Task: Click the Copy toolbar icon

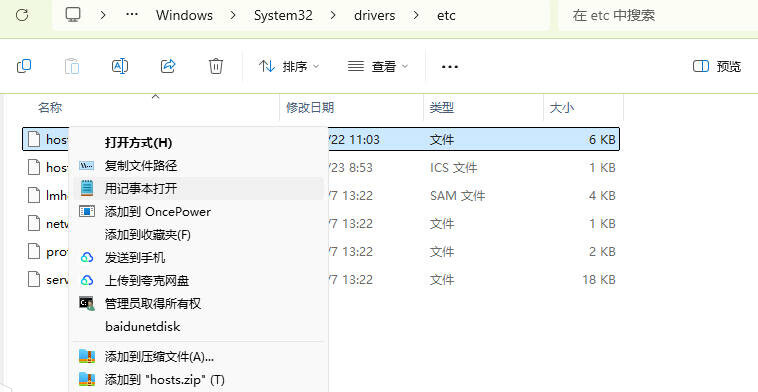Action: [x=24, y=66]
